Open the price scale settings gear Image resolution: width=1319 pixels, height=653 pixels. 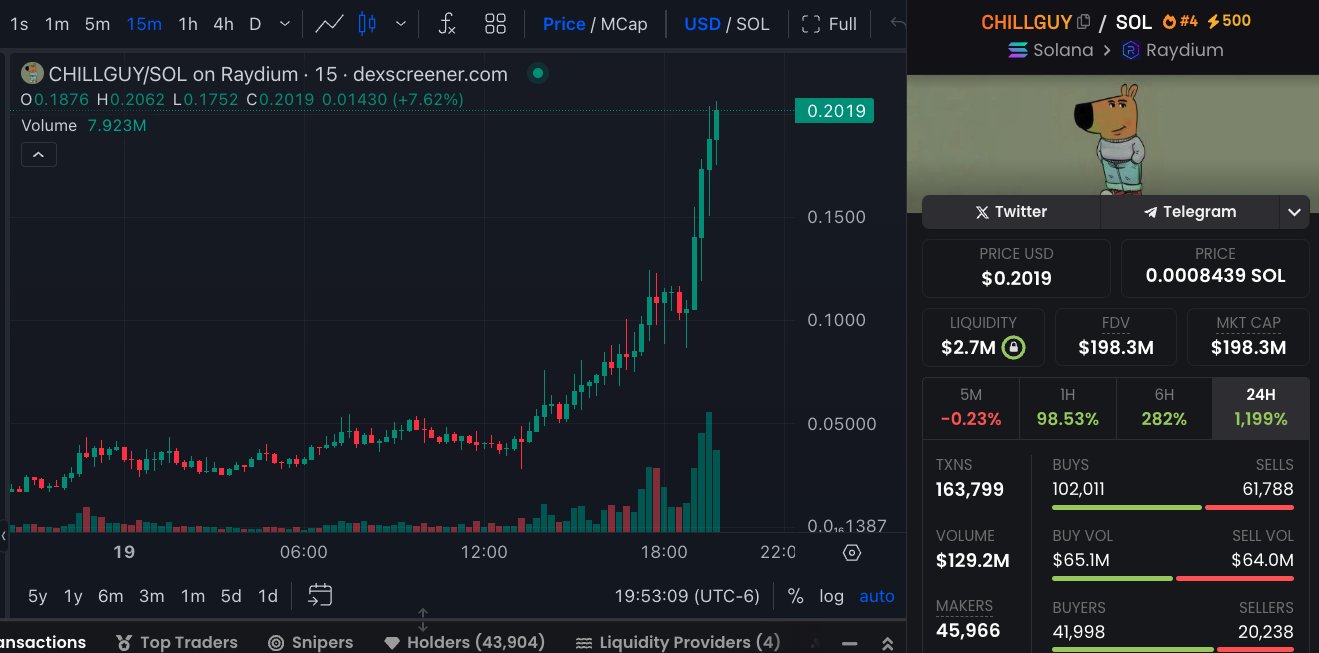(x=852, y=552)
